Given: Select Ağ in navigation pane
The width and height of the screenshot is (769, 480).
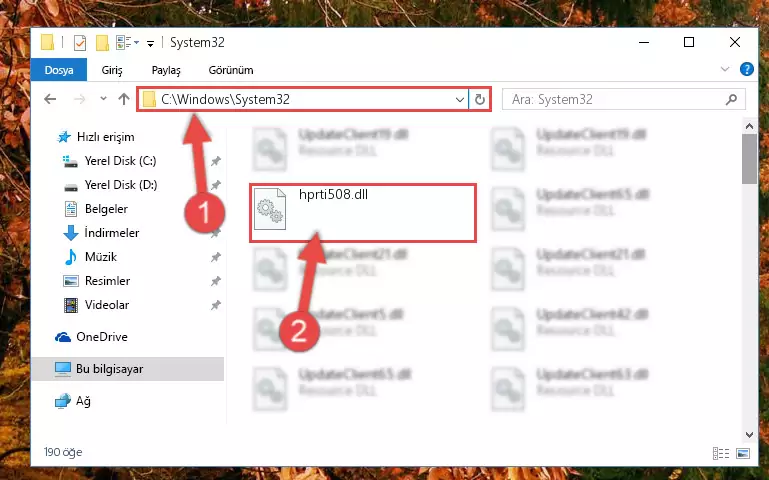Looking at the screenshot, I should tap(83, 401).
